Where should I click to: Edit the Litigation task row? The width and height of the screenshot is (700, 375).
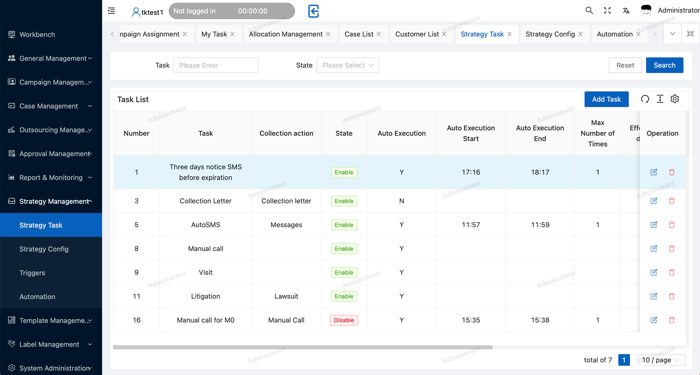(x=654, y=296)
